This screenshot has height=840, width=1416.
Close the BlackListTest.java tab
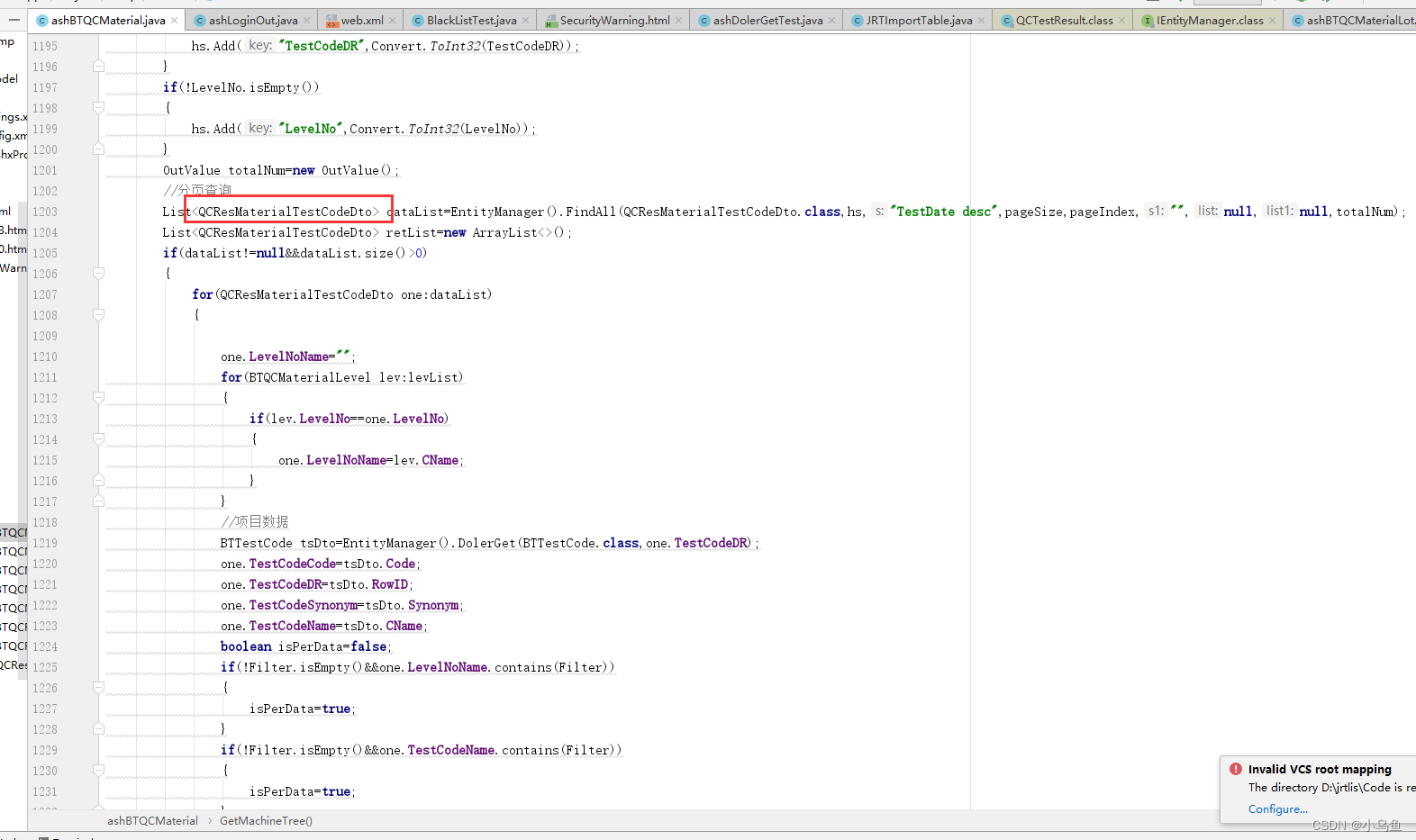[526, 20]
